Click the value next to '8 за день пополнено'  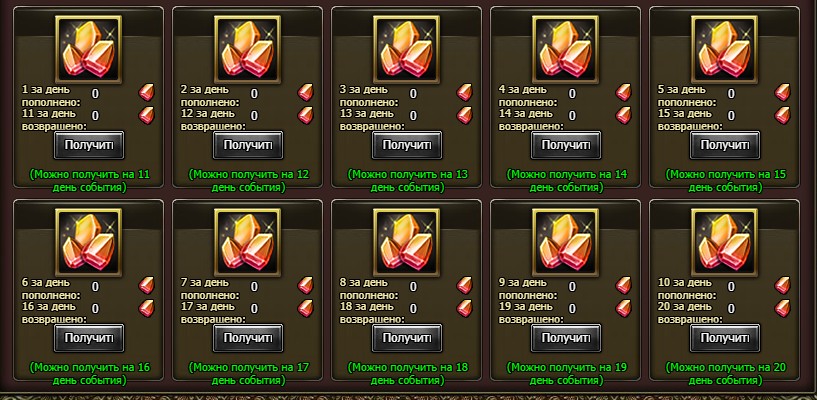tap(413, 286)
